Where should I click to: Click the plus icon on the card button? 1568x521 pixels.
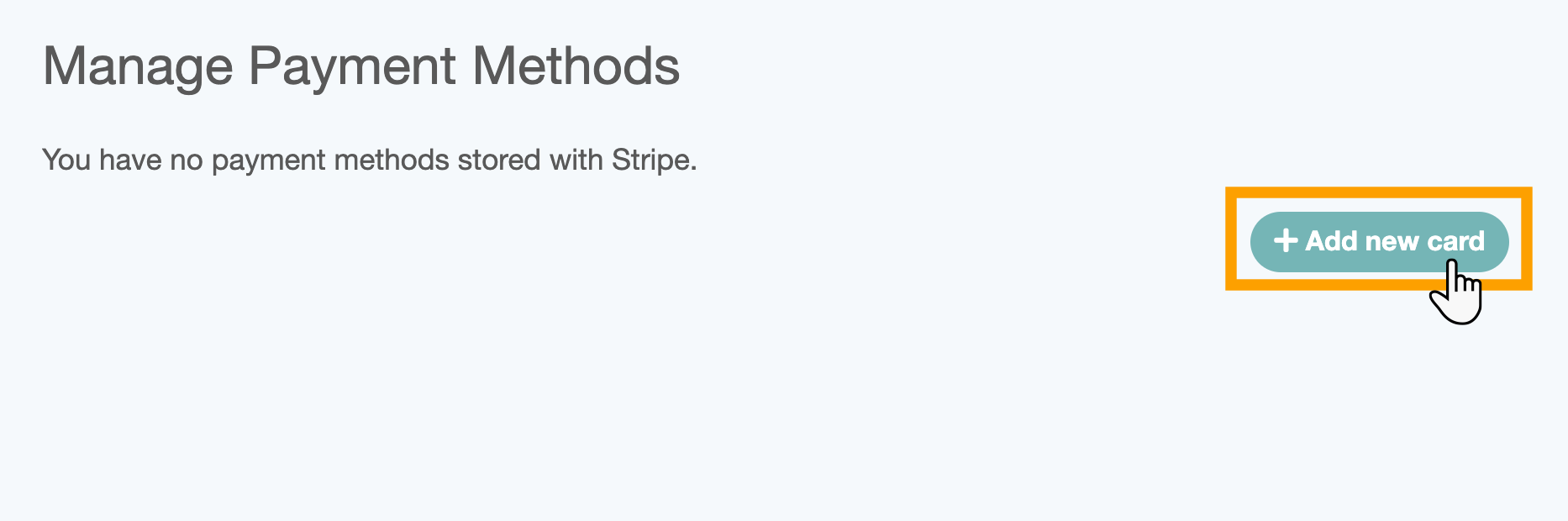(1286, 241)
